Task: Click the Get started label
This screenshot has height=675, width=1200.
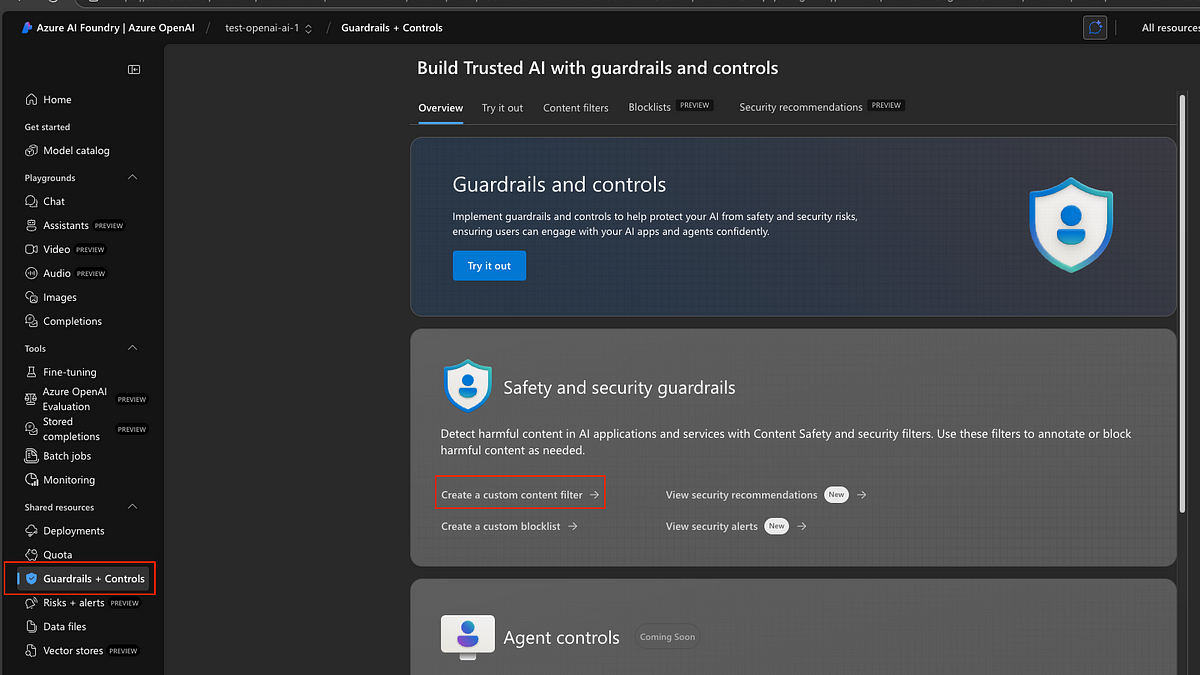Action: (x=47, y=127)
